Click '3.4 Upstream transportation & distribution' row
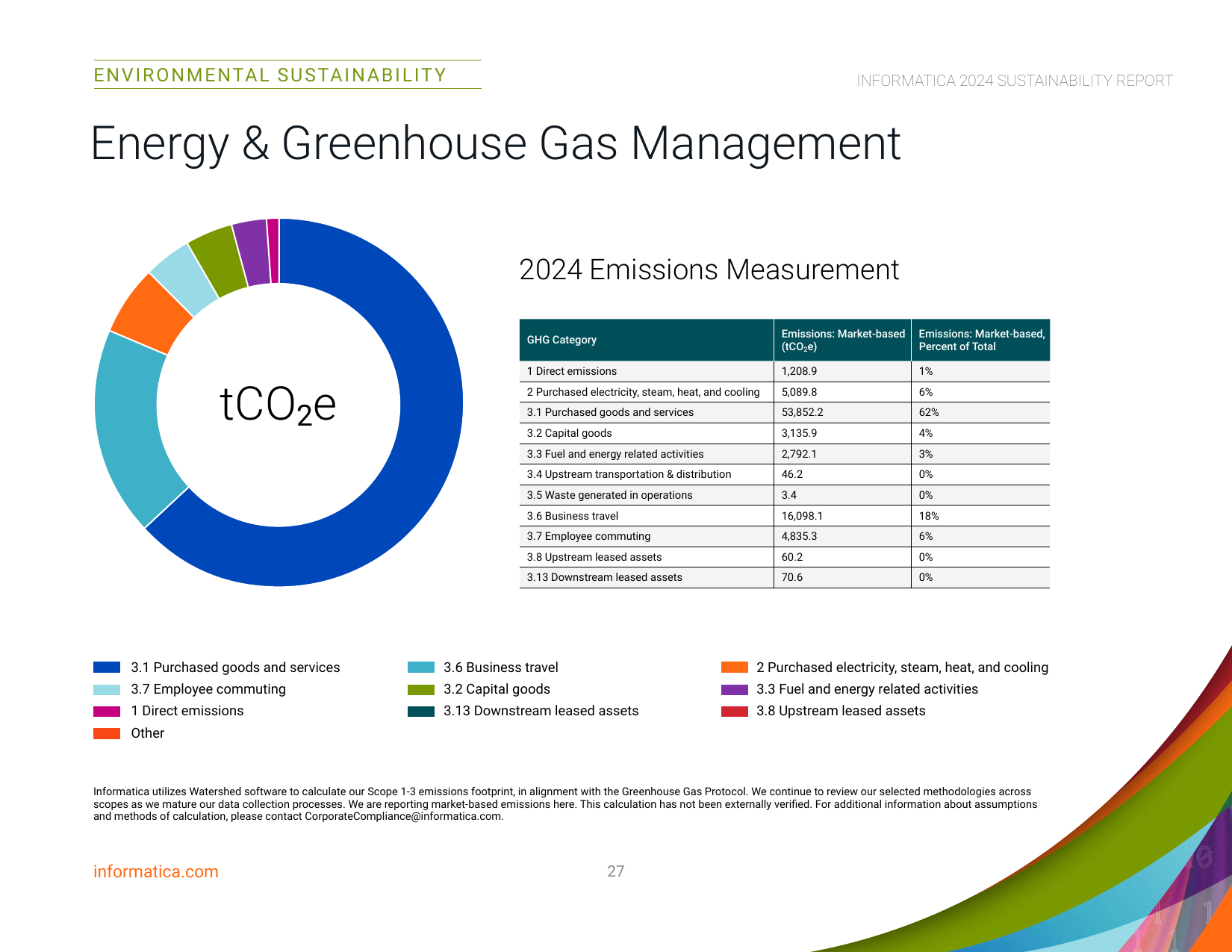The image size is (1232, 952). [785, 474]
